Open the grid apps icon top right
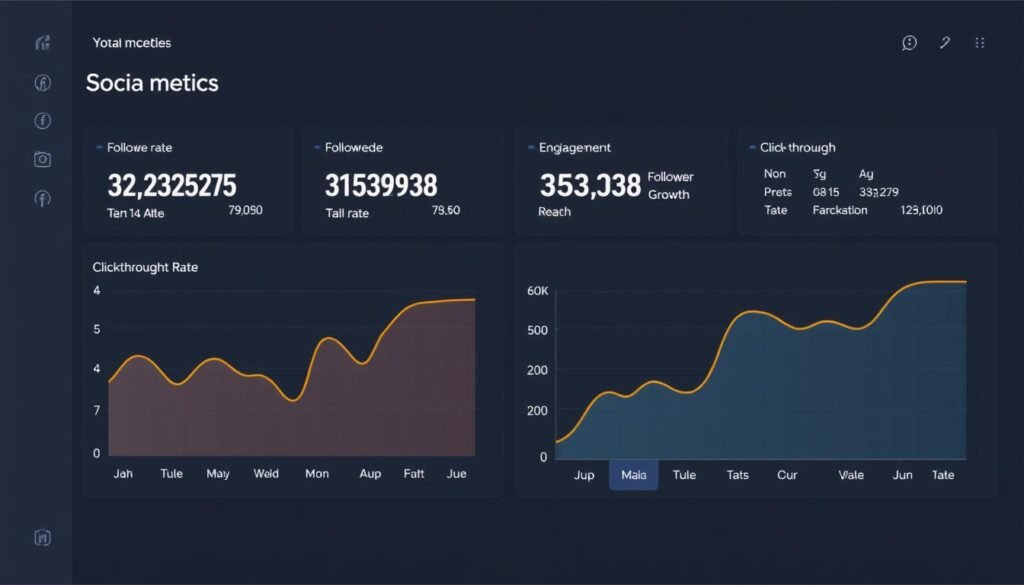 [x=980, y=43]
